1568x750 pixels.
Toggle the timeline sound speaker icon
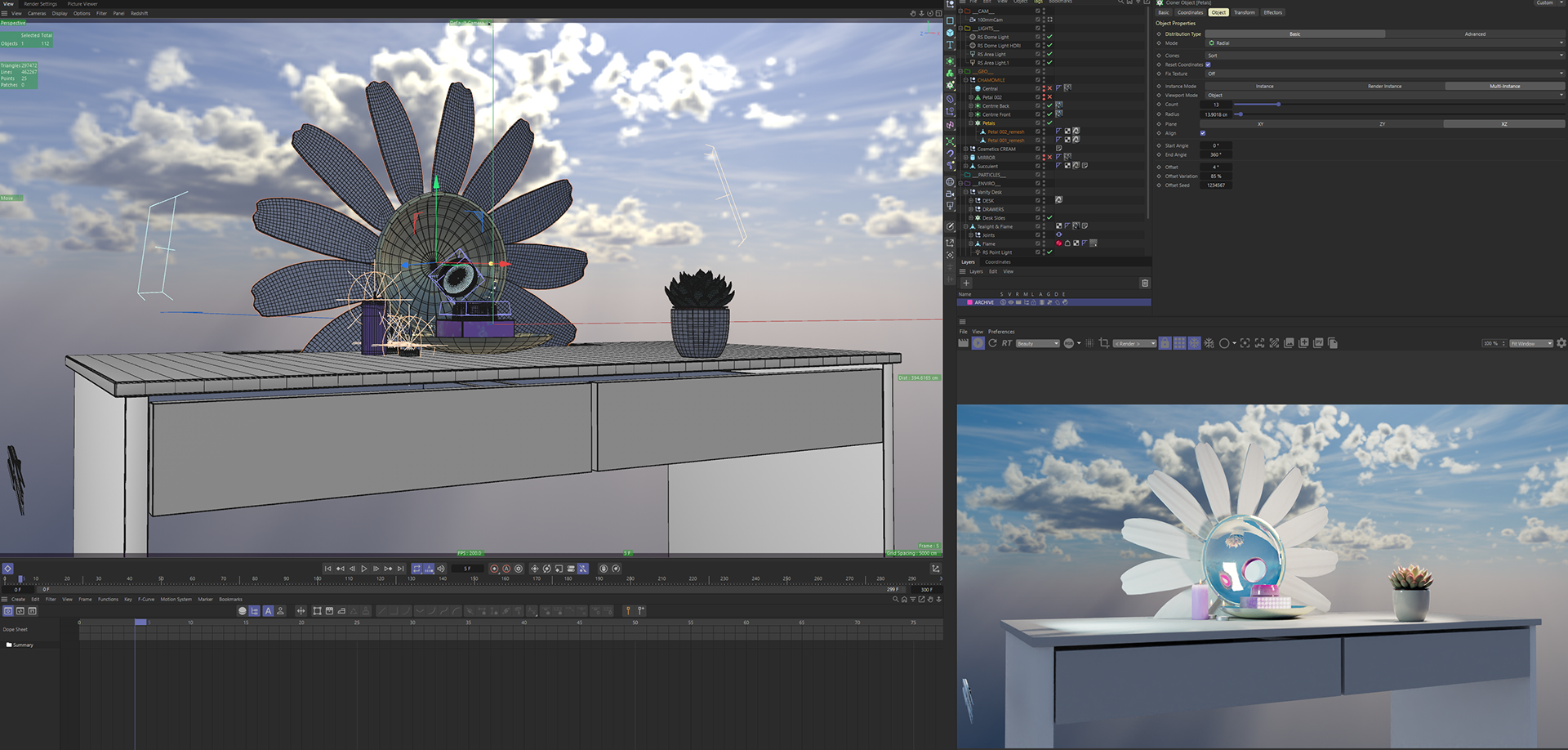441,569
